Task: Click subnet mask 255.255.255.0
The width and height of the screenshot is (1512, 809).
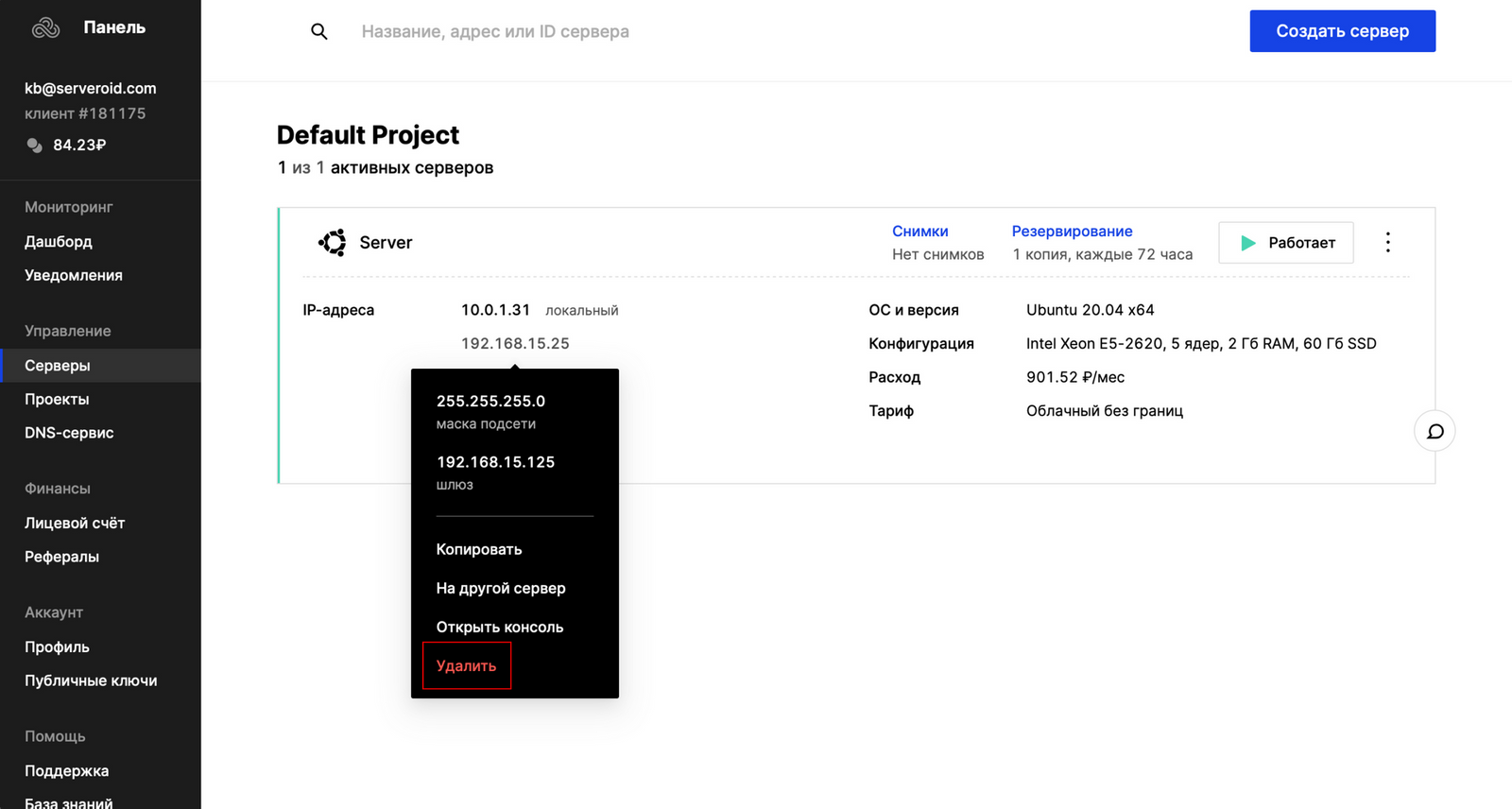Action: pyautogui.click(x=490, y=401)
